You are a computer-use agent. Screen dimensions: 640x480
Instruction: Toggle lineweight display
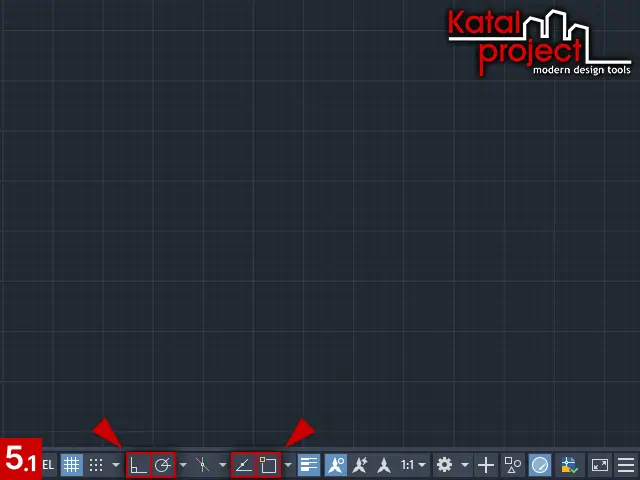coord(309,465)
